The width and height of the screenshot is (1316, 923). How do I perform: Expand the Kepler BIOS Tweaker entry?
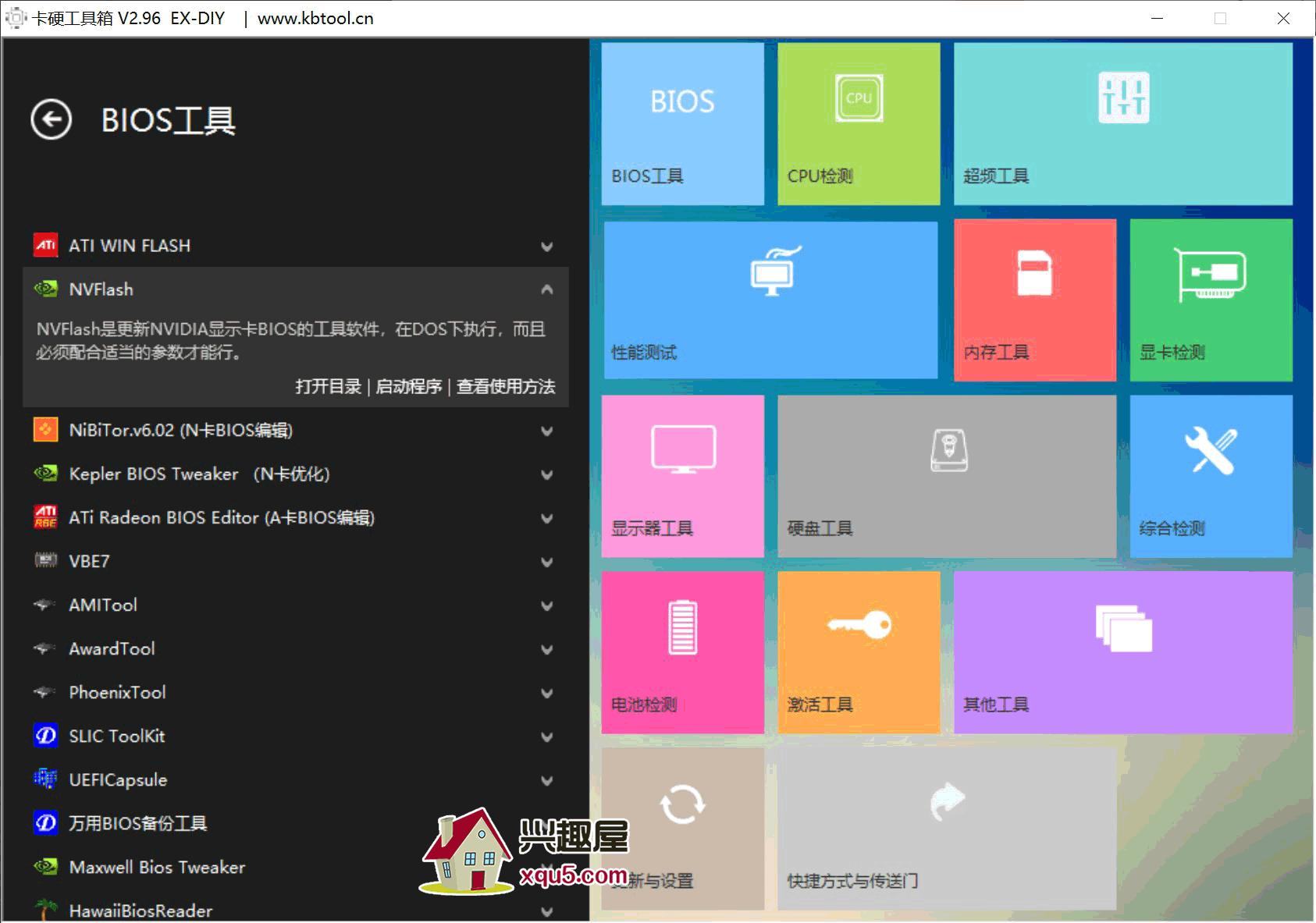pyautogui.click(x=547, y=475)
